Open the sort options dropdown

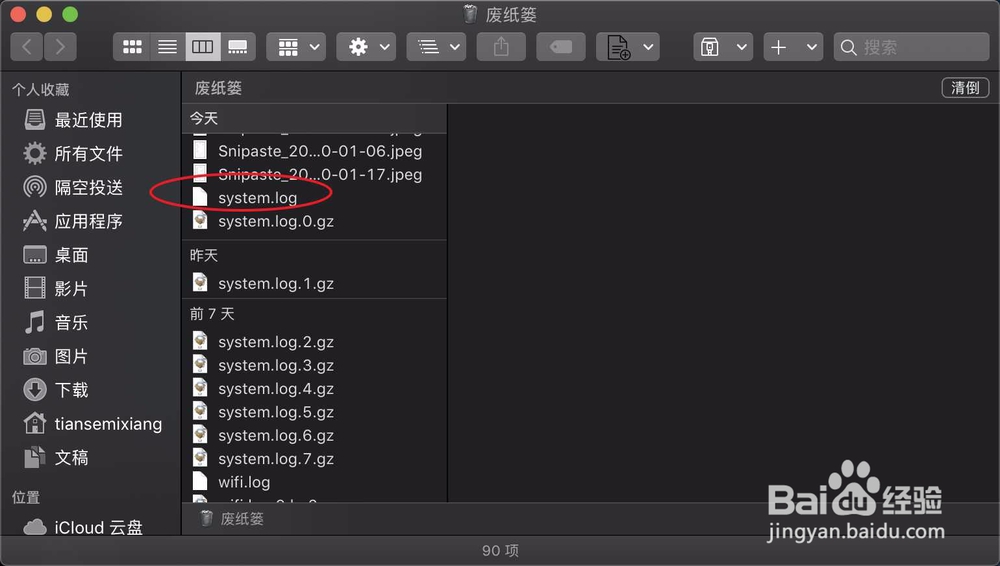click(x=436, y=47)
